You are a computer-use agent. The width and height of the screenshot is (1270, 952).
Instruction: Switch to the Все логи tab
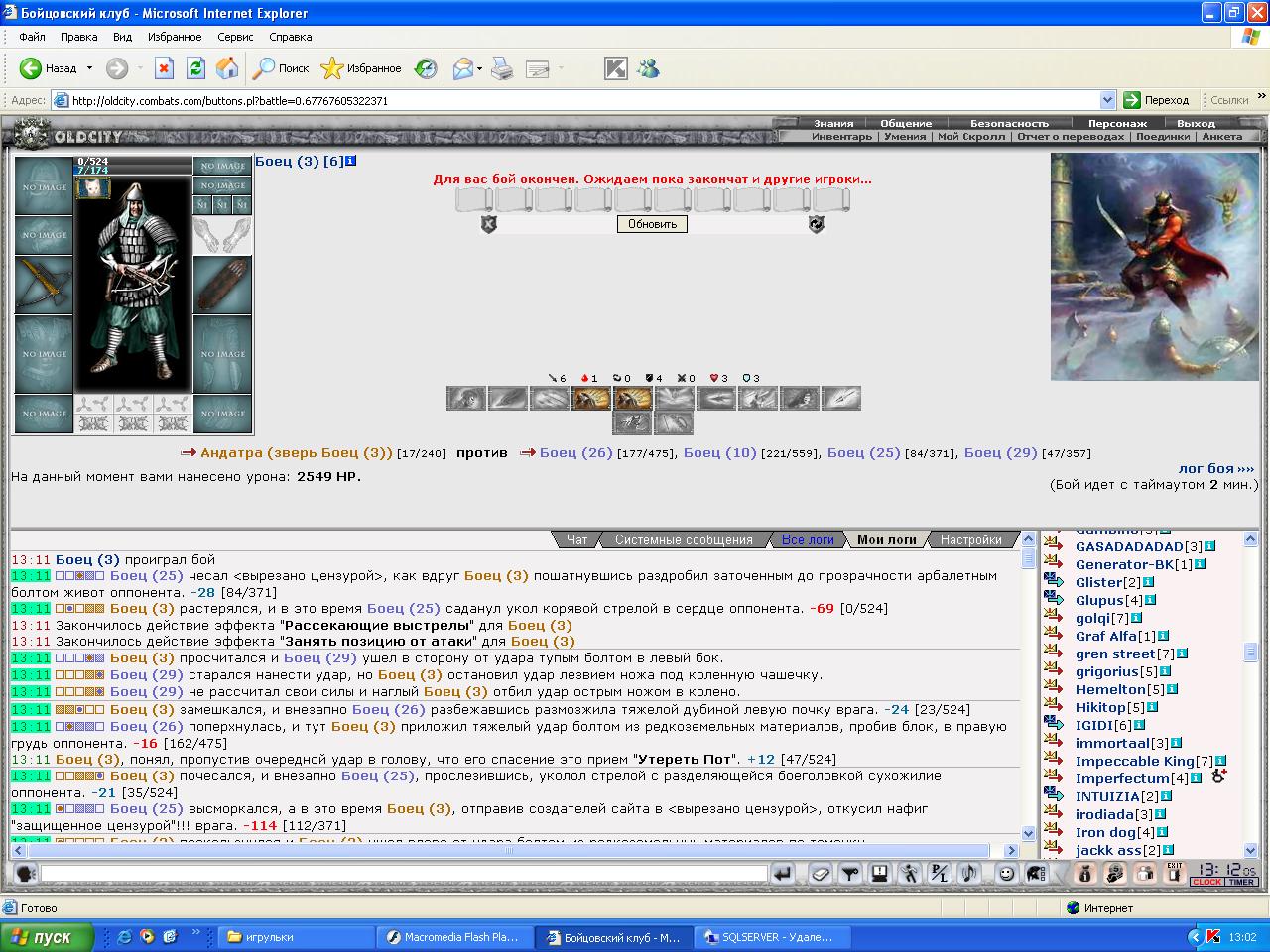[808, 539]
